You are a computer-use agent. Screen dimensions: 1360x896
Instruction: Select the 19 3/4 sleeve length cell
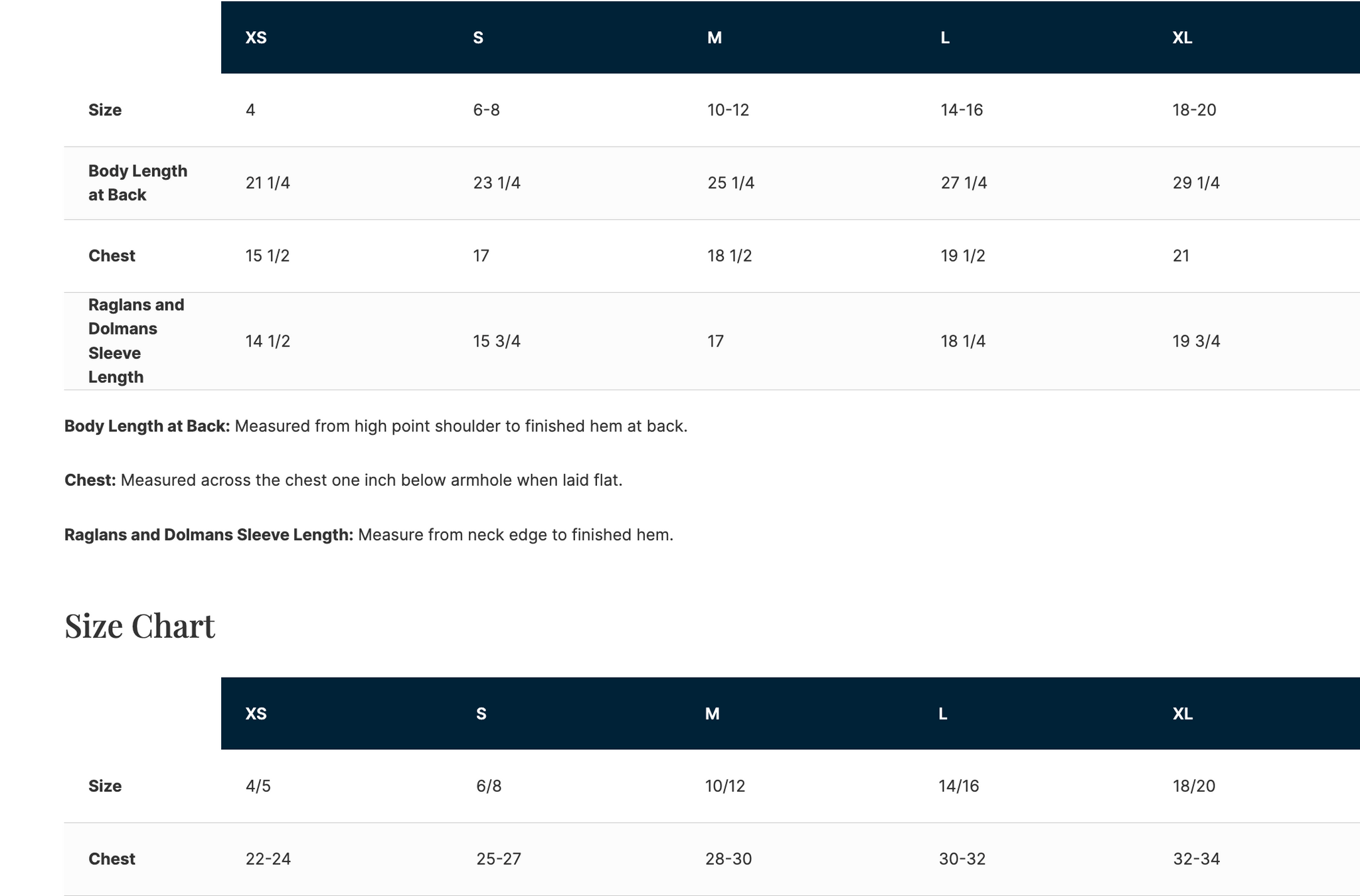tap(1196, 341)
